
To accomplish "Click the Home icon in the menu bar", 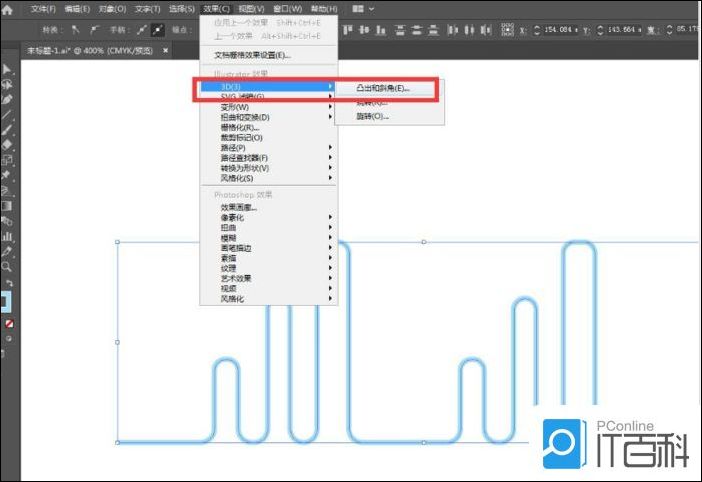I will pos(7,9).
